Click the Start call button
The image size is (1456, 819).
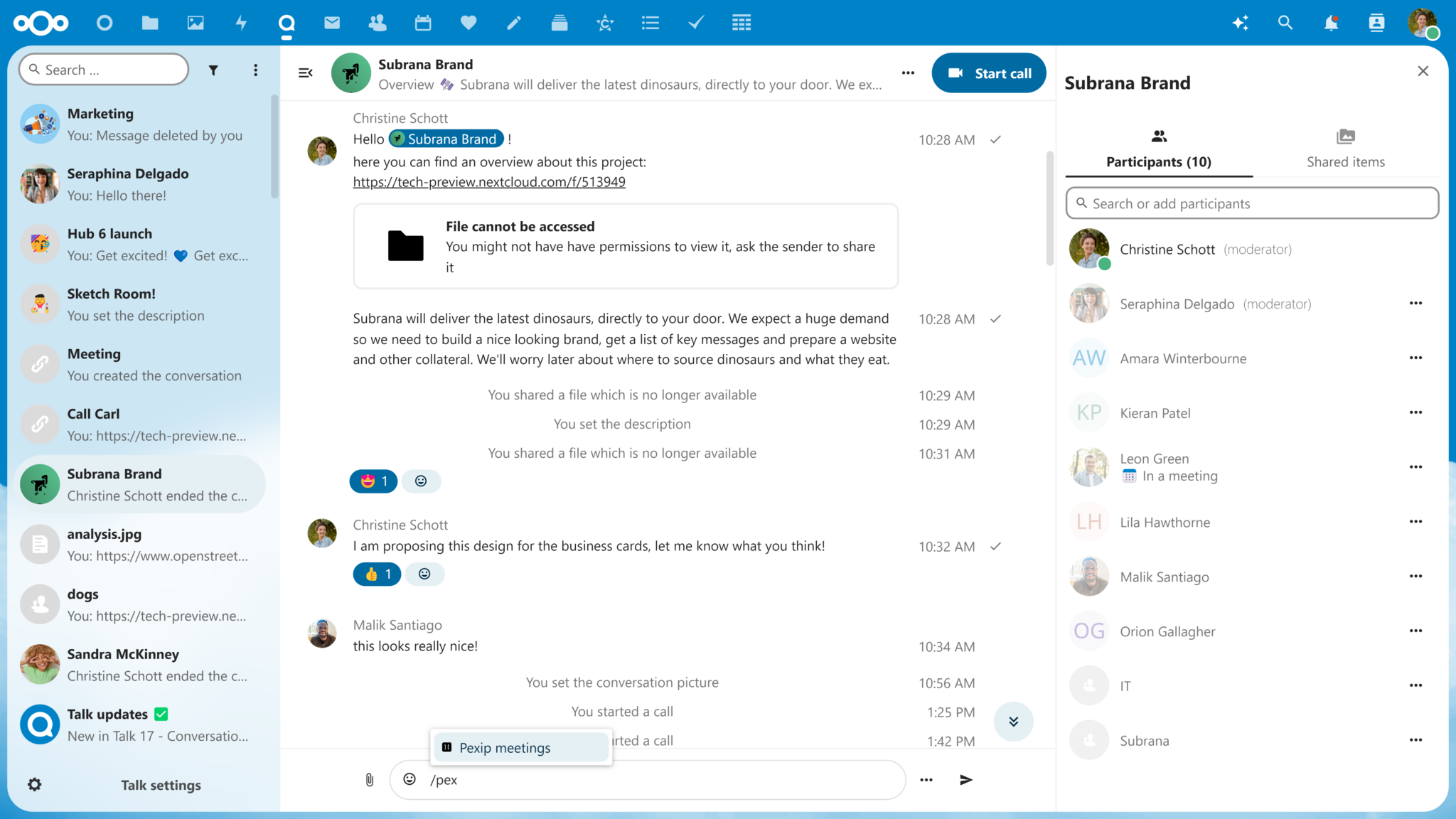989,73
